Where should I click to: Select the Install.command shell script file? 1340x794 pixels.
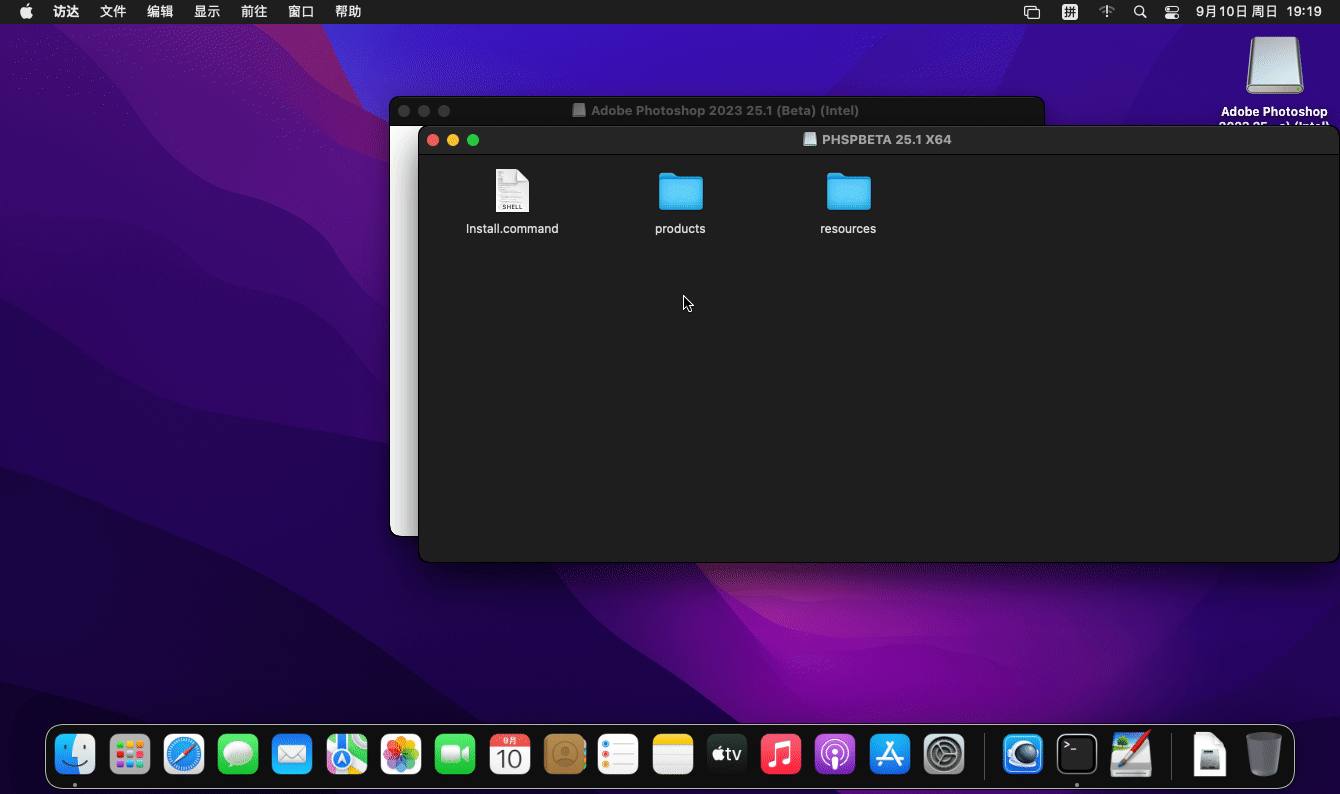pos(512,191)
